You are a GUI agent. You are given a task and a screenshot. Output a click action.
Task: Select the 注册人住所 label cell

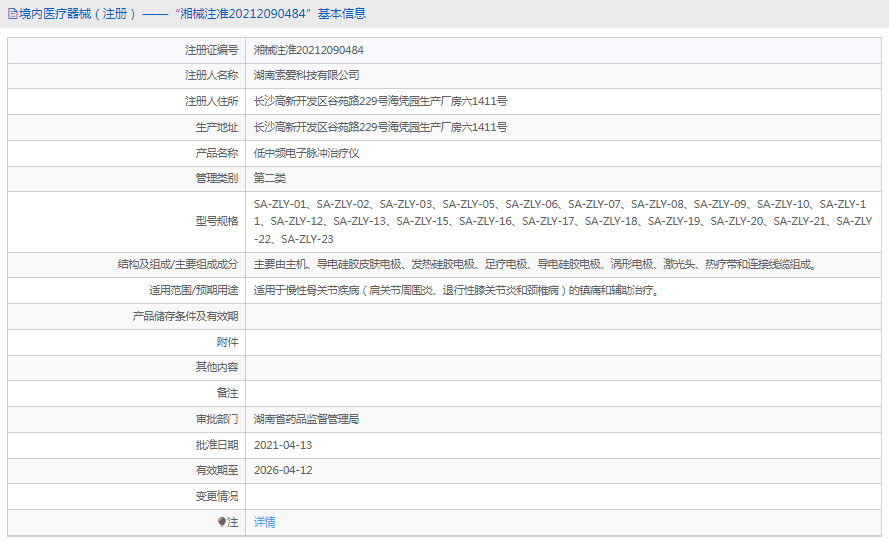coord(127,102)
